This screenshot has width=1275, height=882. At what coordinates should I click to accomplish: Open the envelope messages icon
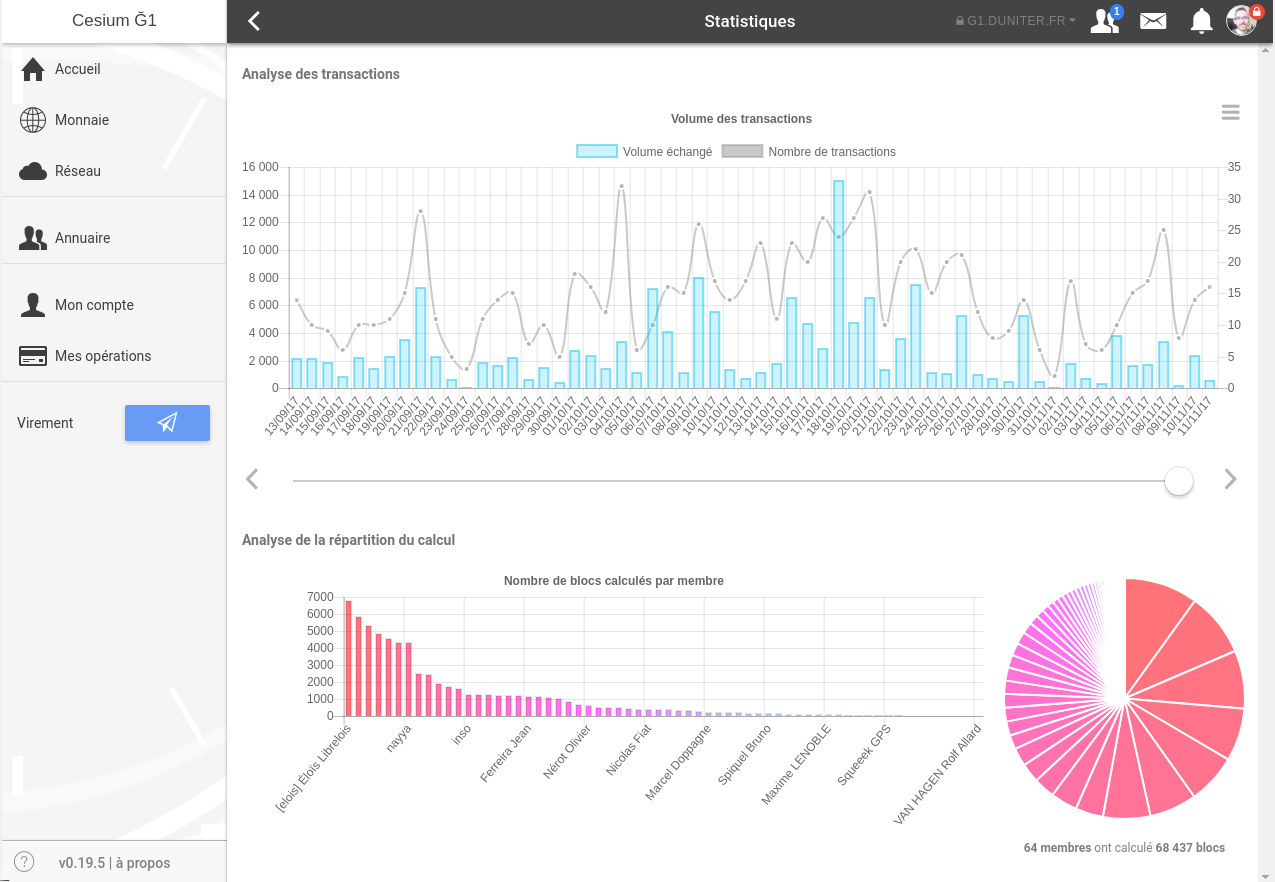(x=1153, y=21)
